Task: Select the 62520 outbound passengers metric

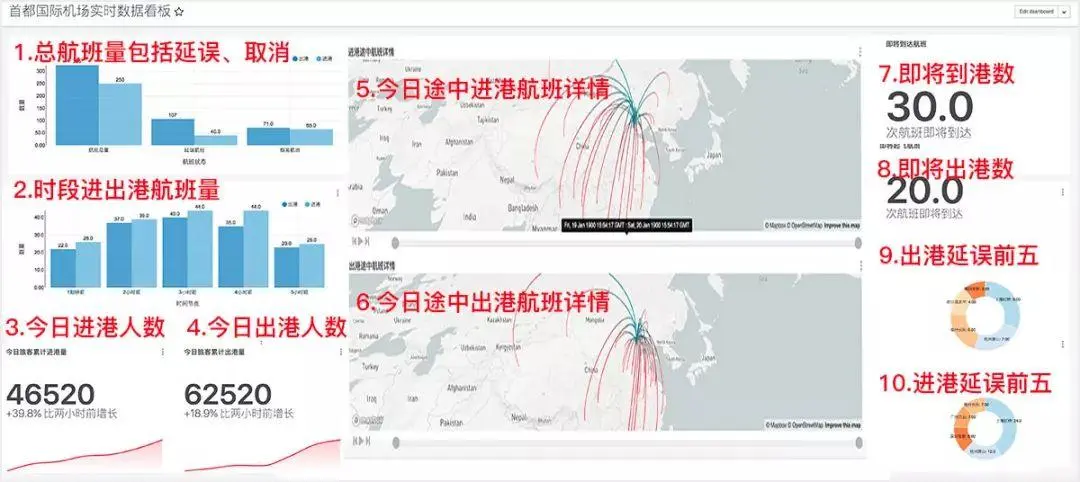Action: [x=228, y=395]
